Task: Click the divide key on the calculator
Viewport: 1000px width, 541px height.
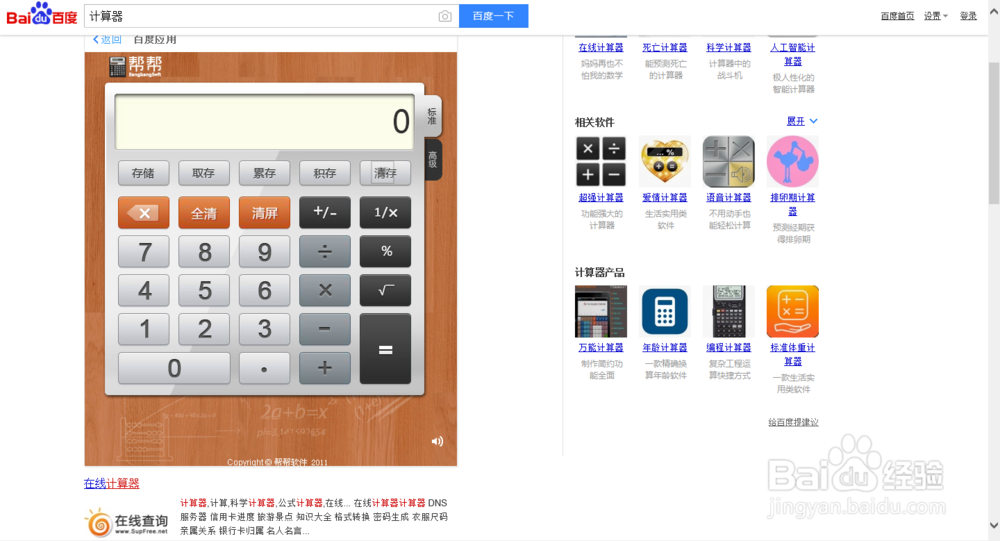Action: click(325, 251)
